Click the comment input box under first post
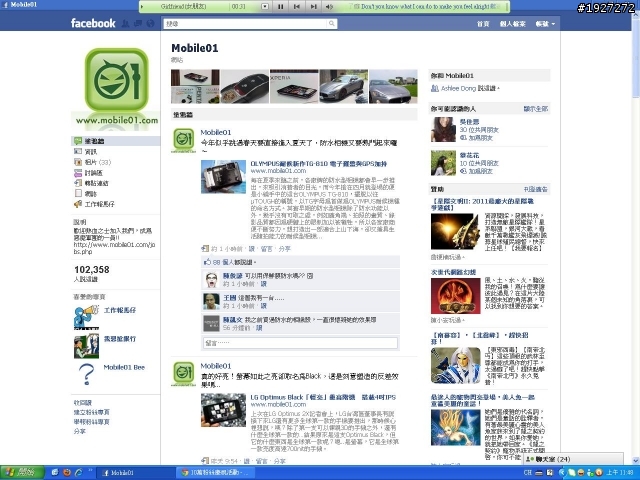Screen dimensions: 640x480 pyautogui.click(x=300, y=343)
